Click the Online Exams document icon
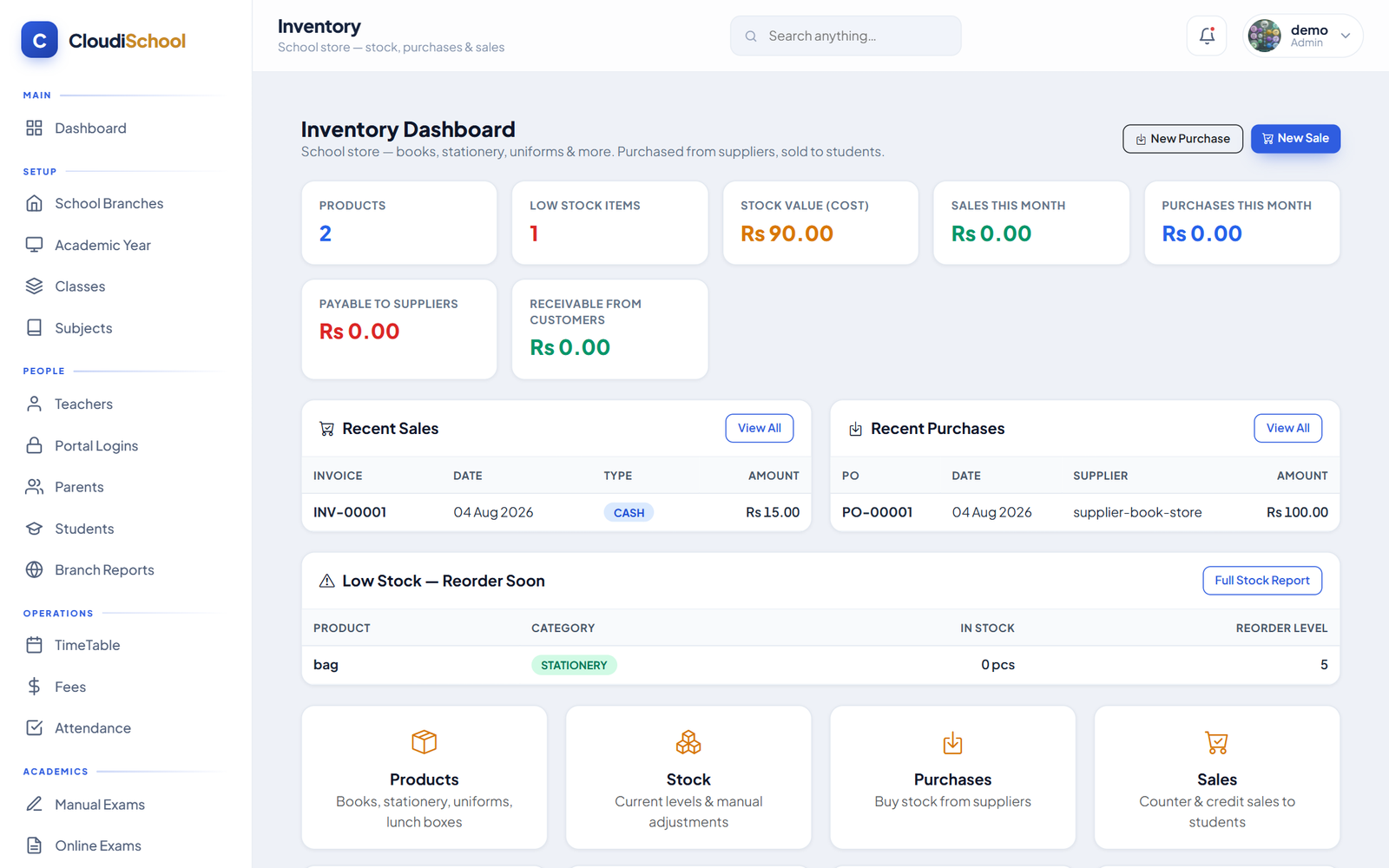 pyautogui.click(x=34, y=845)
